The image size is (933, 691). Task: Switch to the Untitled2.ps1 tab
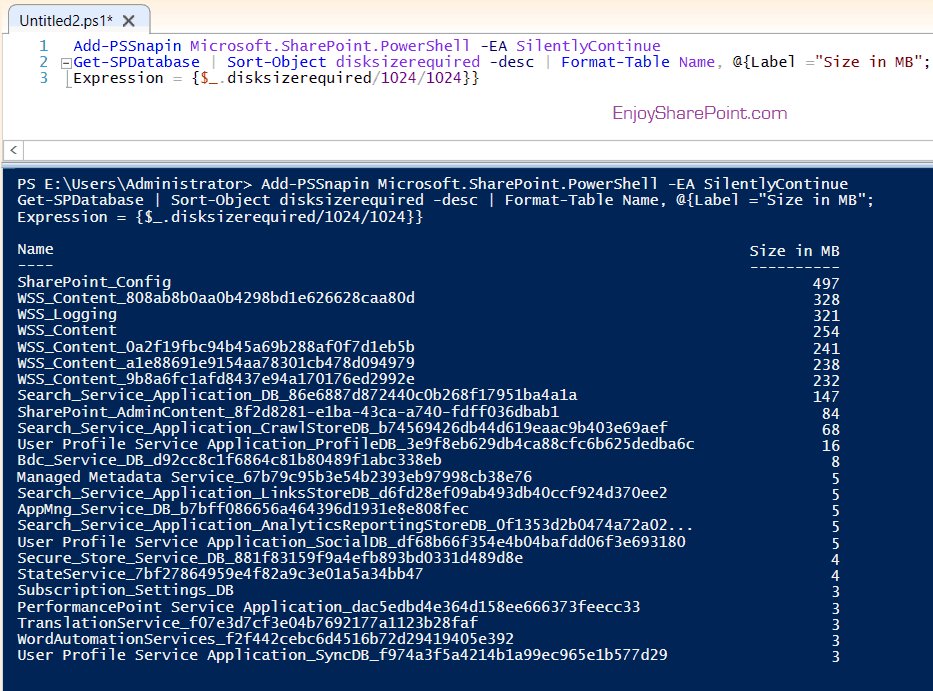pyautogui.click(x=62, y=18)
